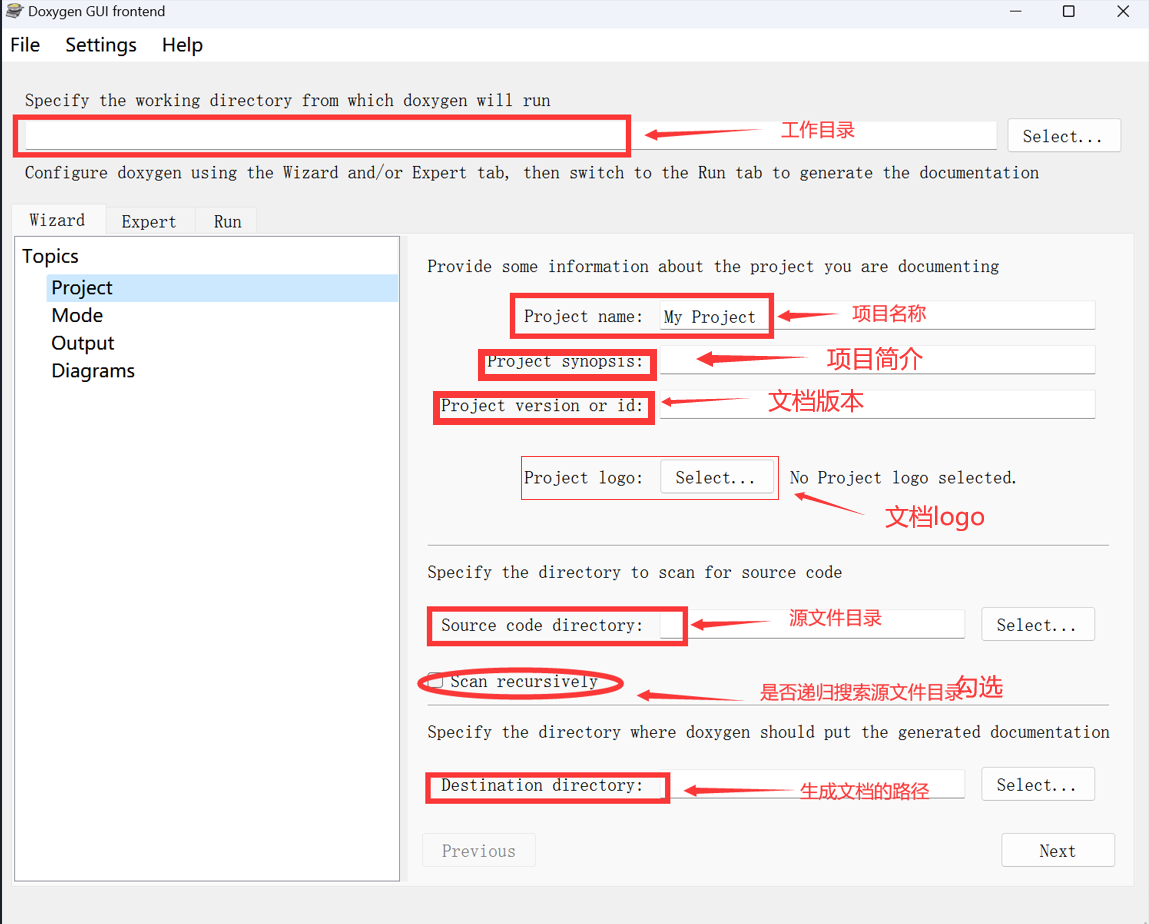This screenshot has height=924, width=1149.
Task: Select the Output topic
Action: (82, 343)
